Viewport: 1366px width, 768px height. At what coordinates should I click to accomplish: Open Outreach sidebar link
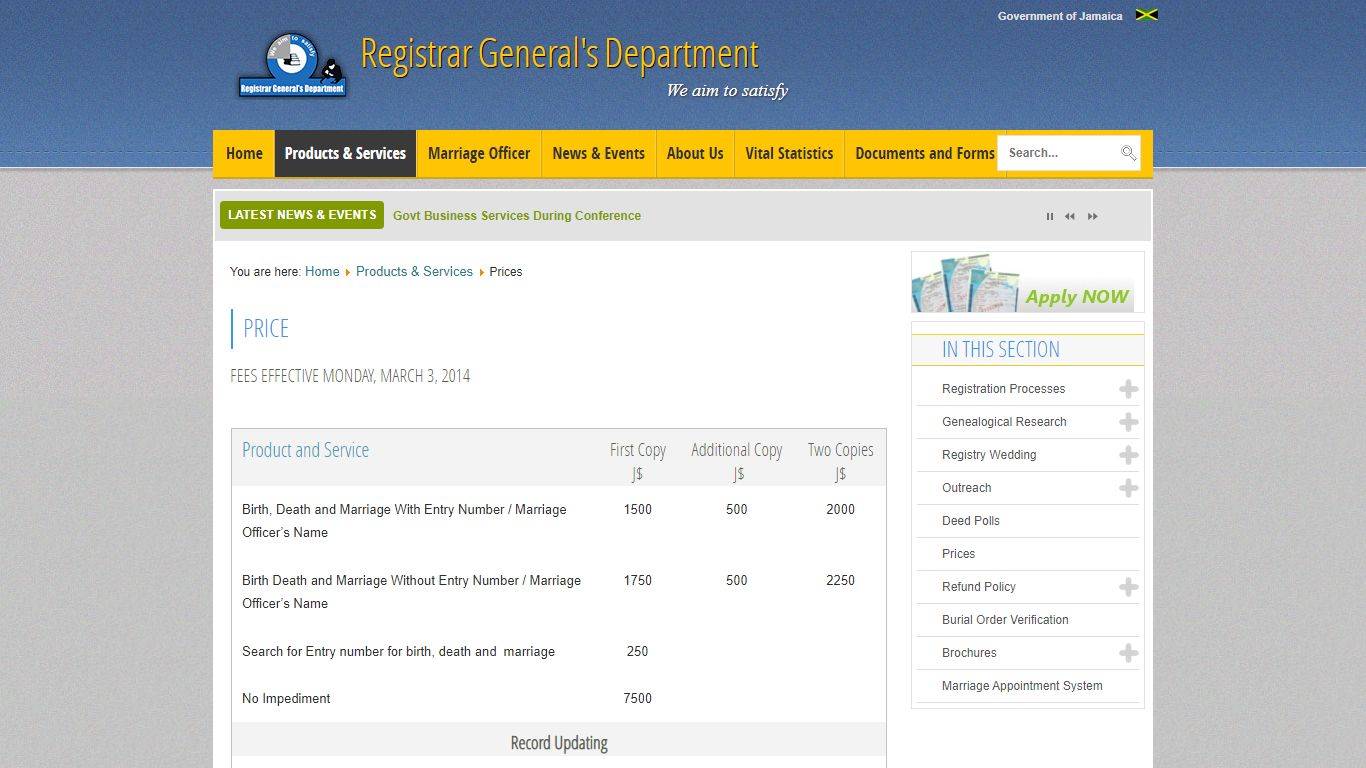coord(967,488)
